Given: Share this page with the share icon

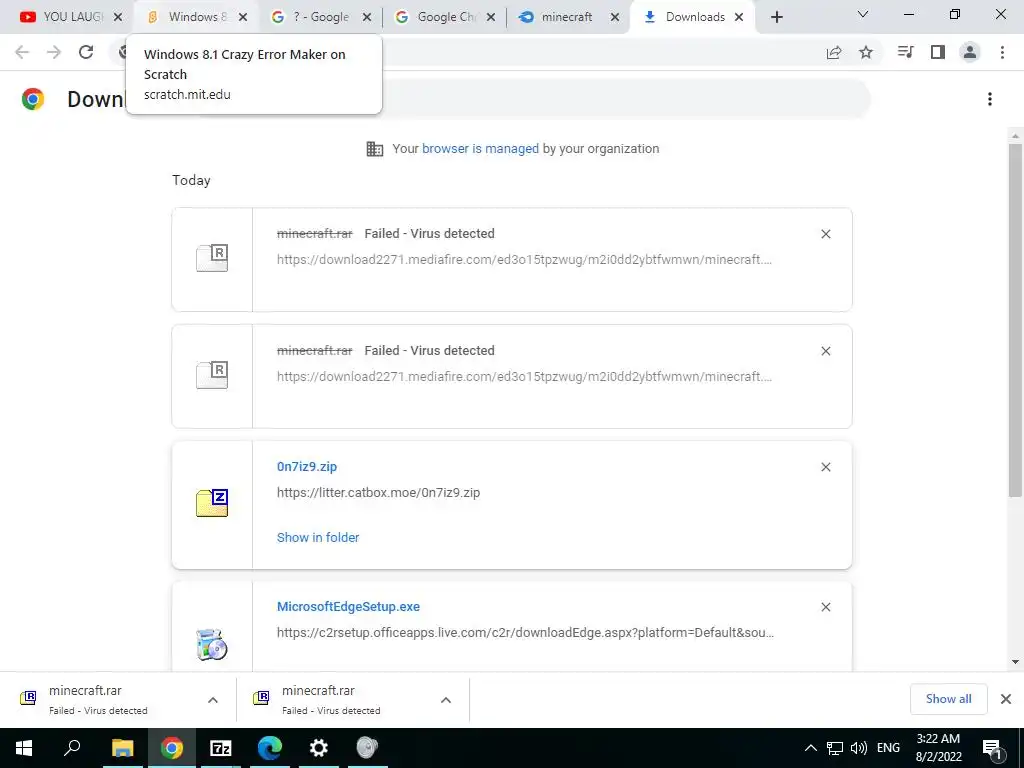Looking at the screenshot, I should [x=834, y=52].
